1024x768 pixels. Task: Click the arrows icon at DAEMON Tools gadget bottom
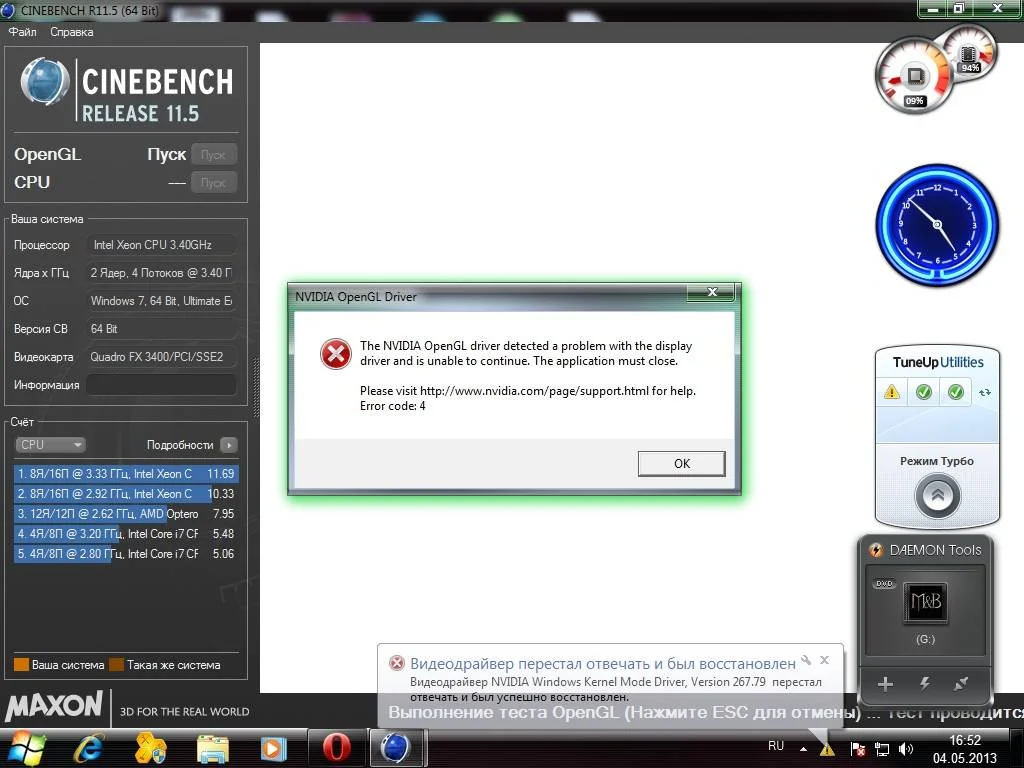[961, 684]
